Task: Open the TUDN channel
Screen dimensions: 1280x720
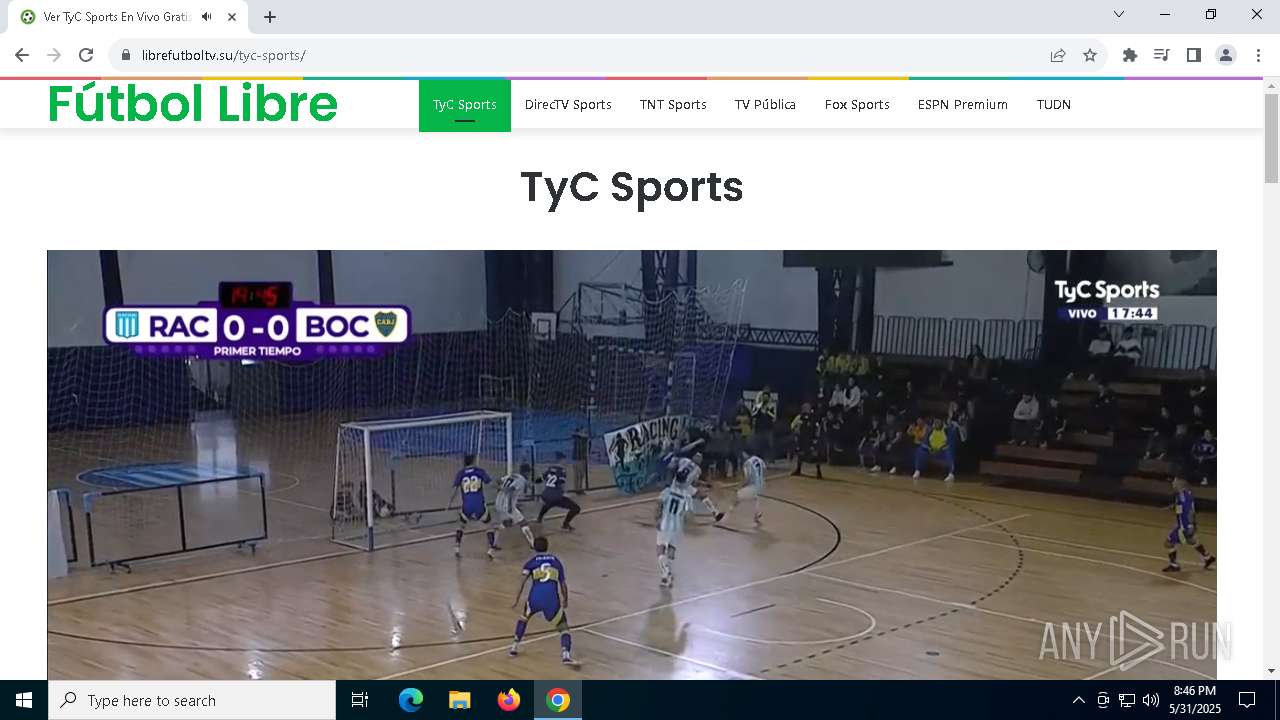Action: tap(1054, 105)
